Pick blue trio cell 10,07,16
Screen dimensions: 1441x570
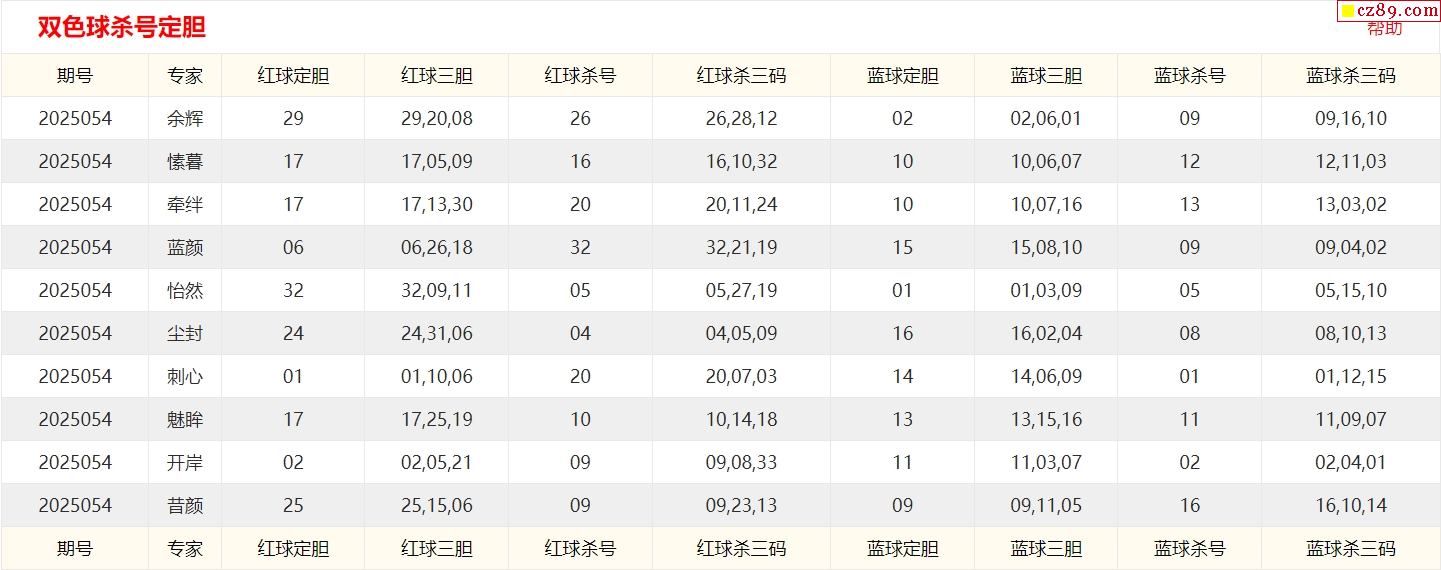point(1046,204)
